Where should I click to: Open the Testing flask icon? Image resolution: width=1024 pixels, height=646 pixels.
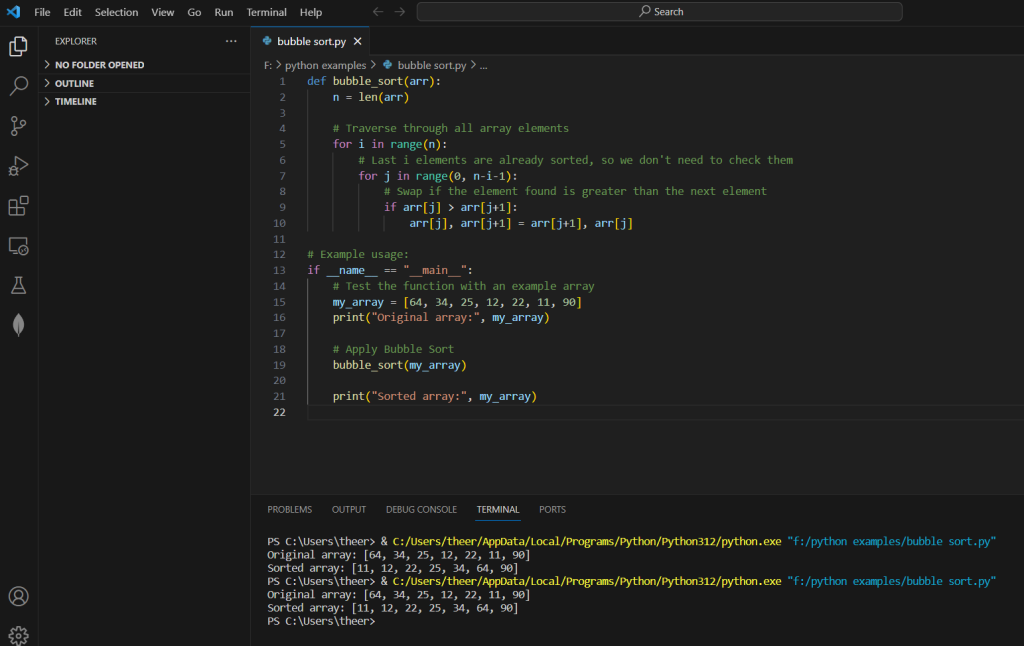click(18, 286)
